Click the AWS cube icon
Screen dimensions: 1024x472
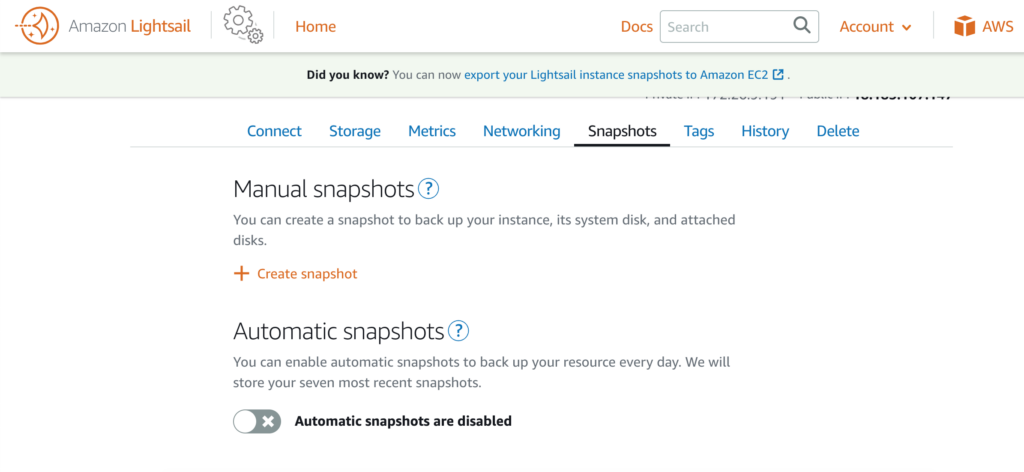(964, 26)
